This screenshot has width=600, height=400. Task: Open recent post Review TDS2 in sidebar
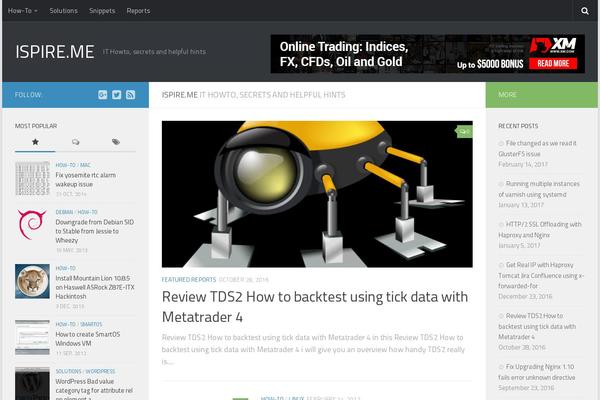[537, 326]
